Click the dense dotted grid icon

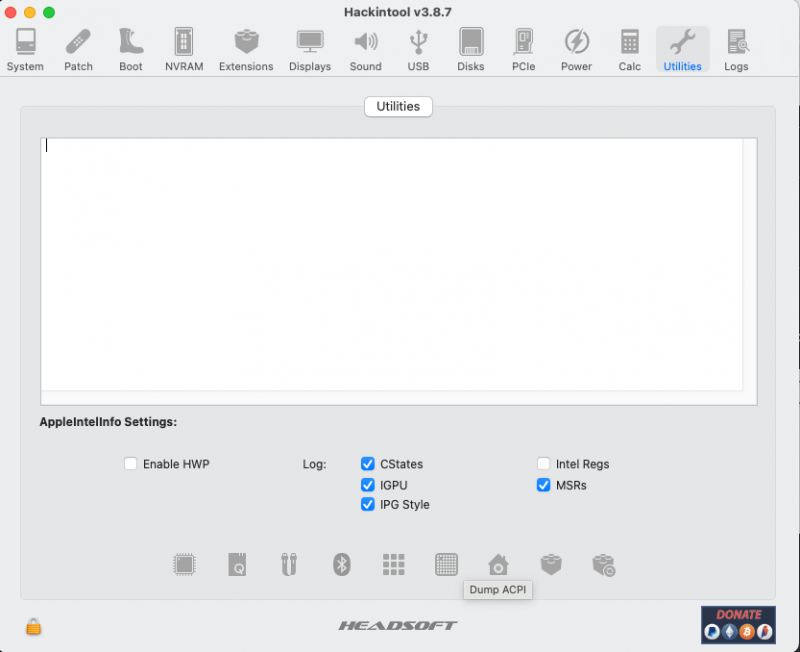pyautogui.click(x=446, y=564)
